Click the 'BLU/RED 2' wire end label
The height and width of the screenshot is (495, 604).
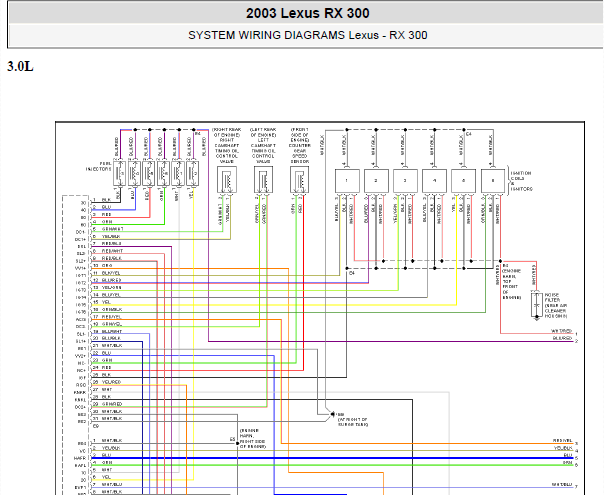pyautogui.click(x=565, y=339)
